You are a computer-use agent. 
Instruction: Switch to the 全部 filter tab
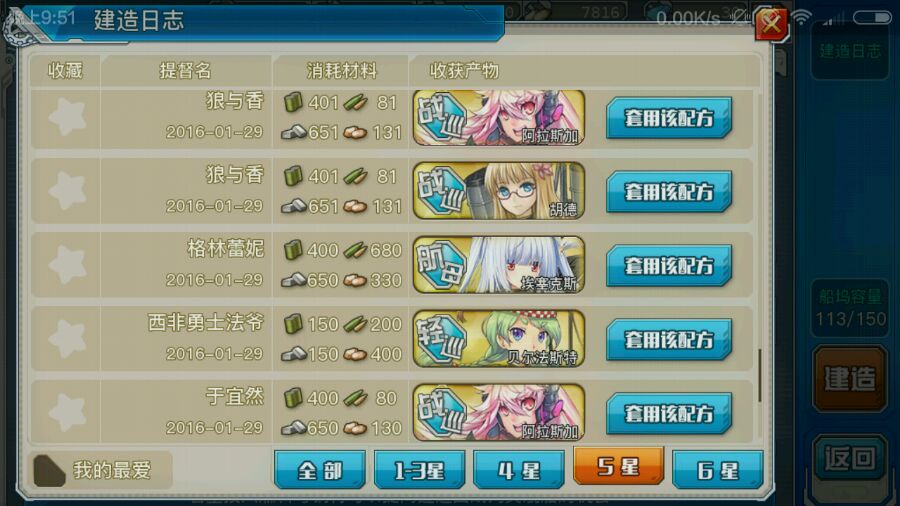click(x=320, y=470)
